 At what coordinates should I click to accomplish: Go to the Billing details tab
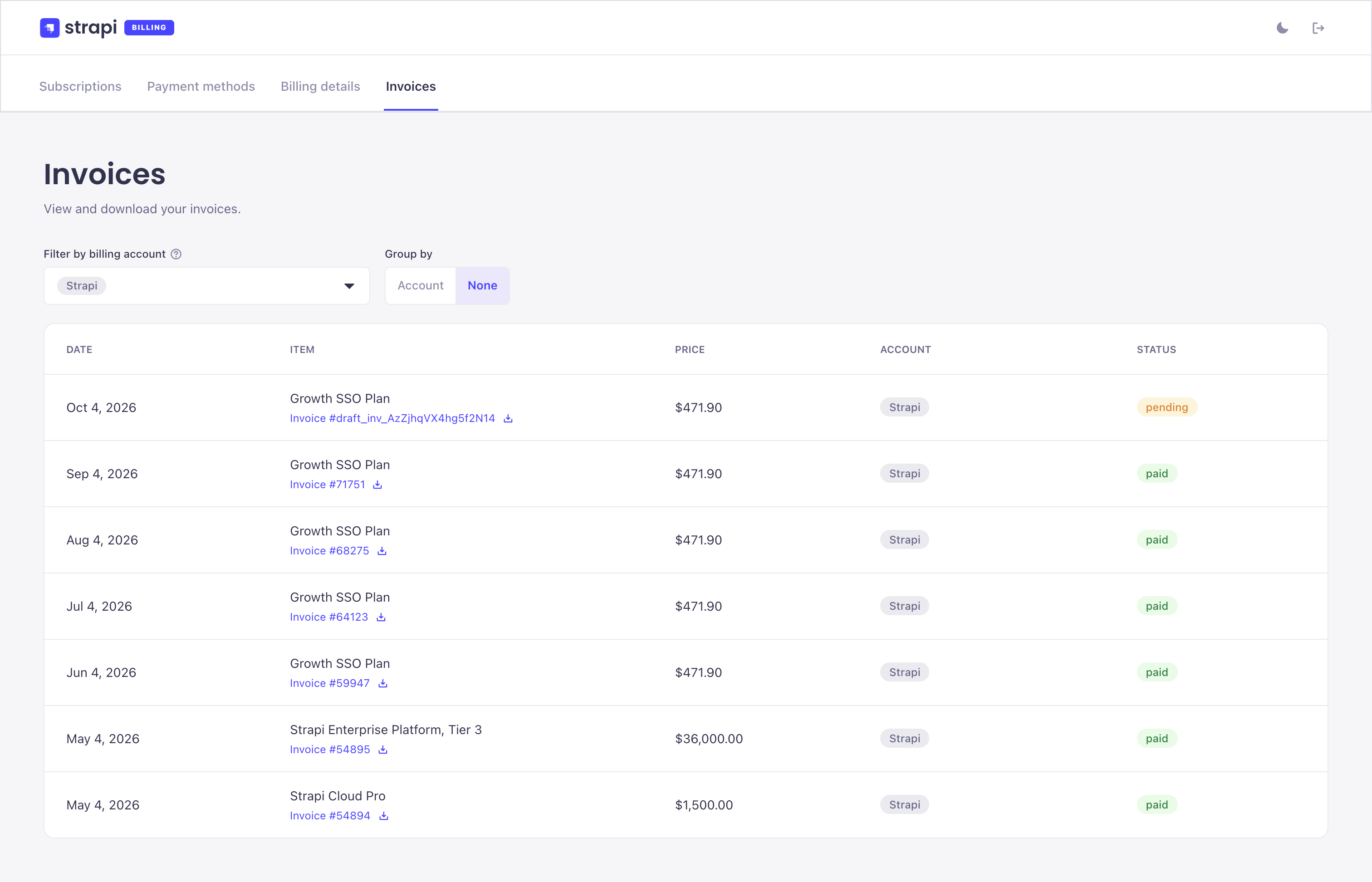[x=320, y=87]
